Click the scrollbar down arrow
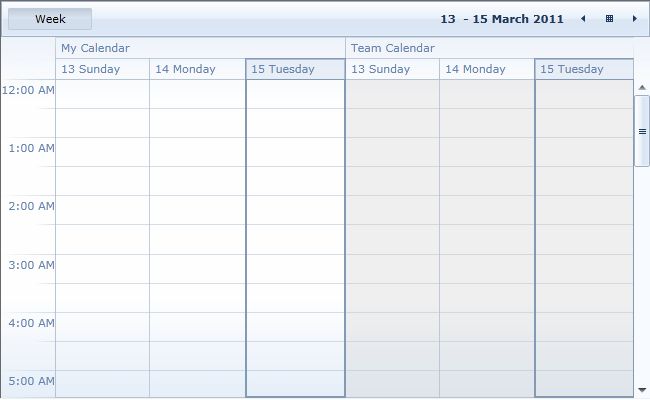650x400 pixels. coord(642,389)
